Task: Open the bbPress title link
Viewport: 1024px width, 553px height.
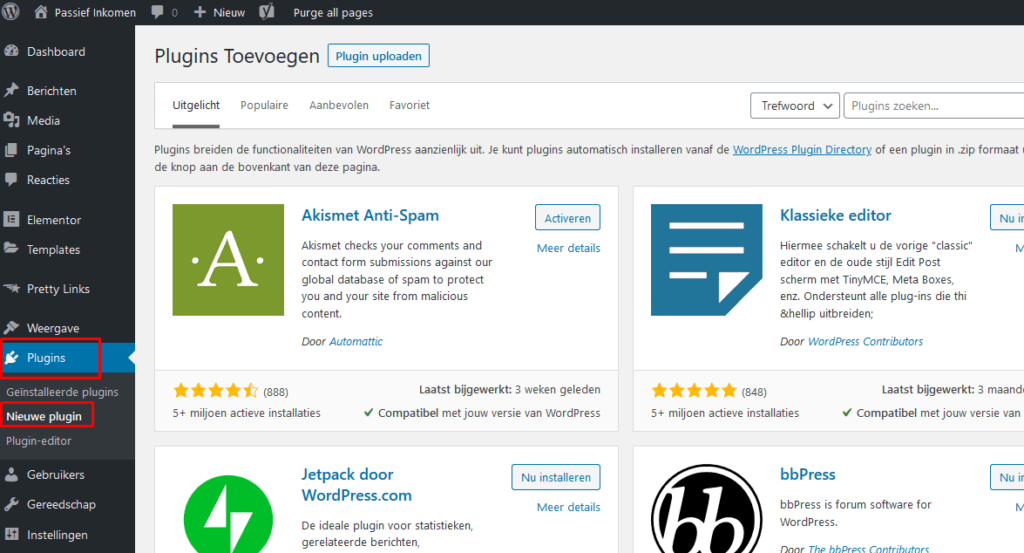Action: point(808,475)
